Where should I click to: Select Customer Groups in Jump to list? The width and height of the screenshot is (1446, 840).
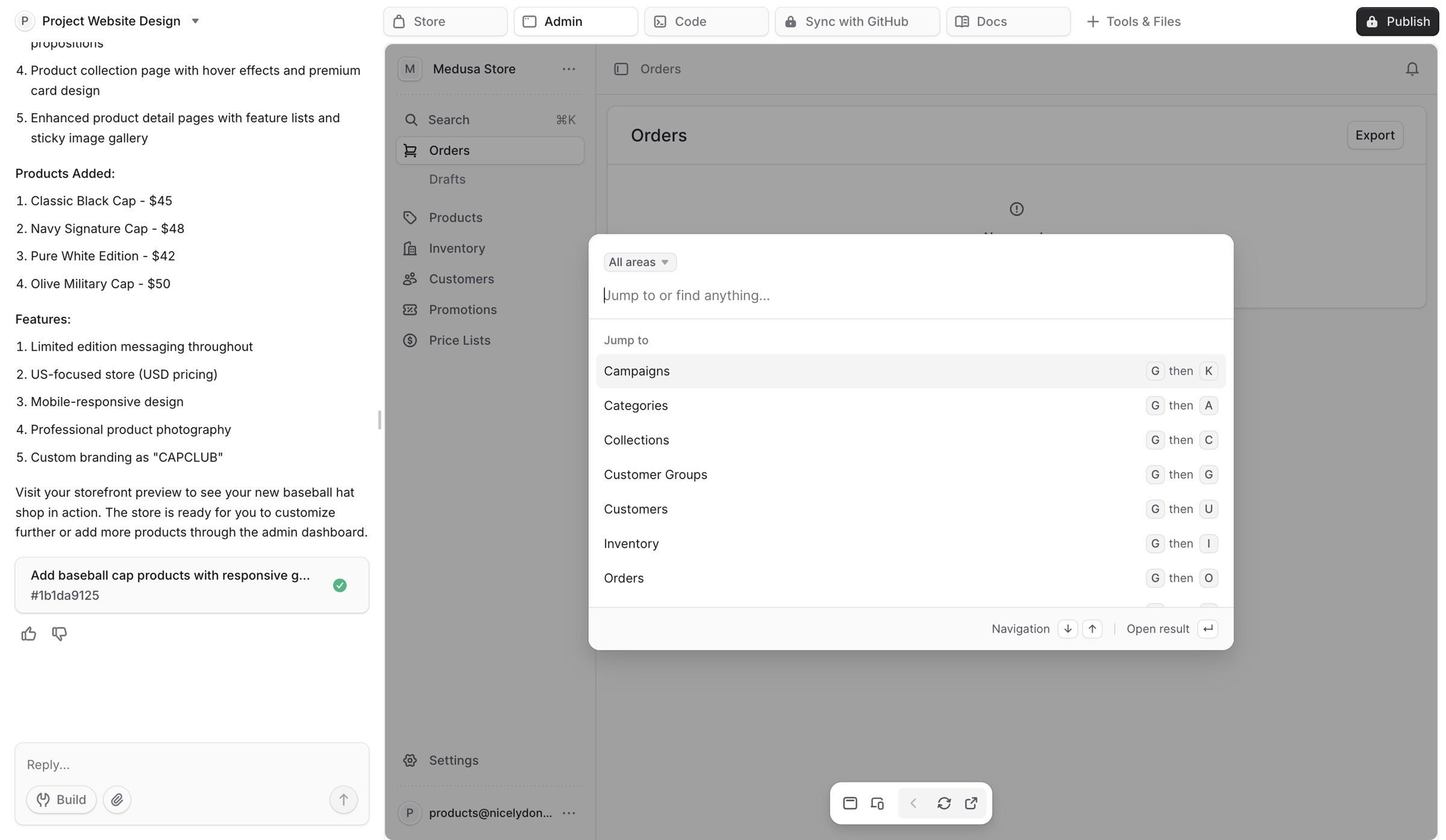(x=910, y=474)
